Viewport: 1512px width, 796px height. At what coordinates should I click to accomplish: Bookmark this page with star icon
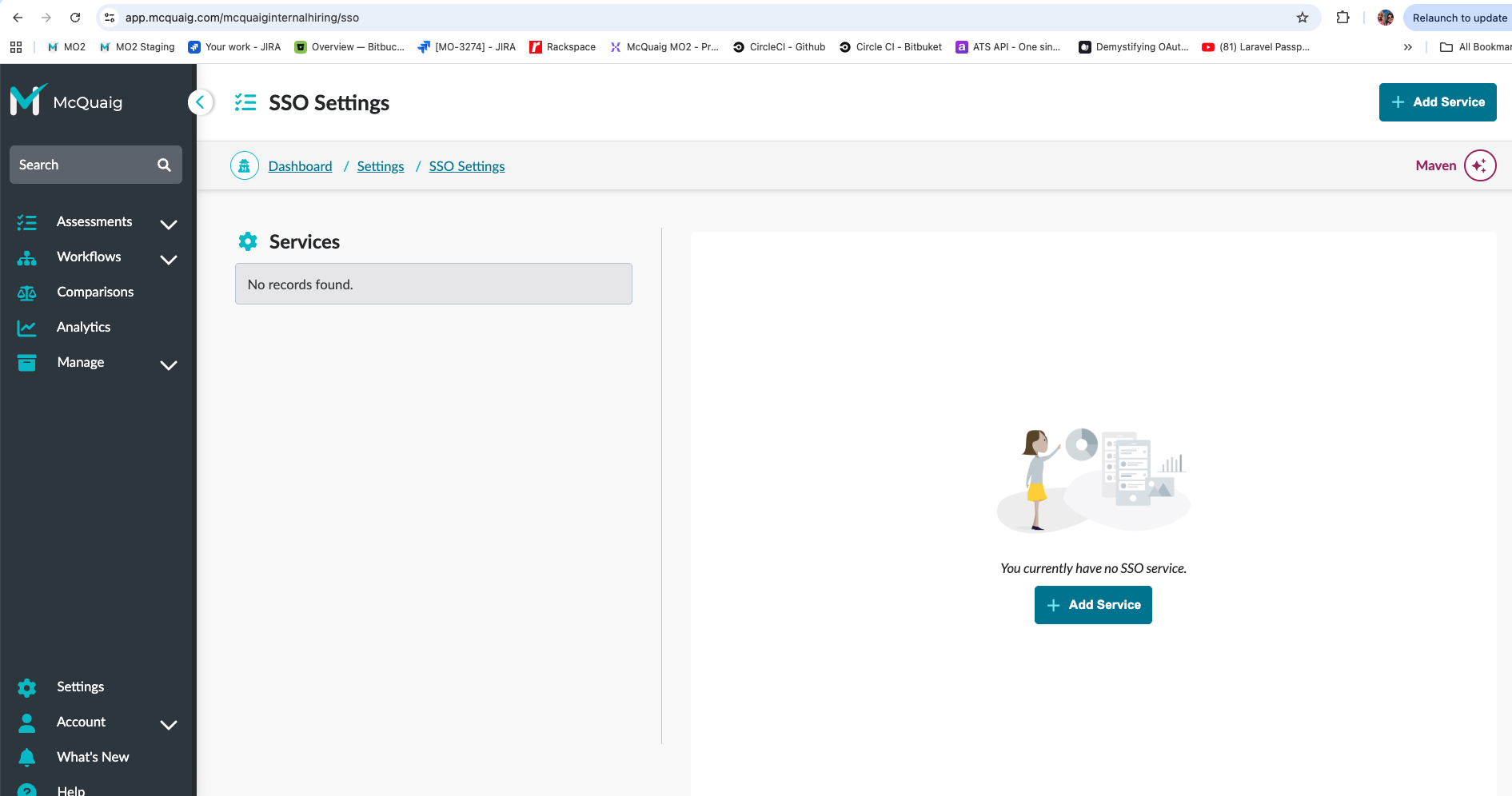(x=1303, y=18)
